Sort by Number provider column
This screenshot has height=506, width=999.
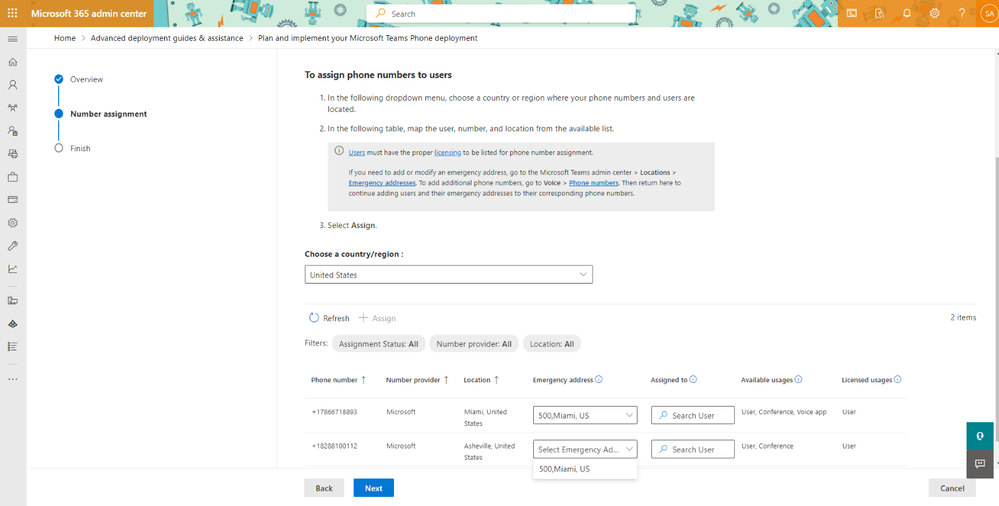point(417,380)
